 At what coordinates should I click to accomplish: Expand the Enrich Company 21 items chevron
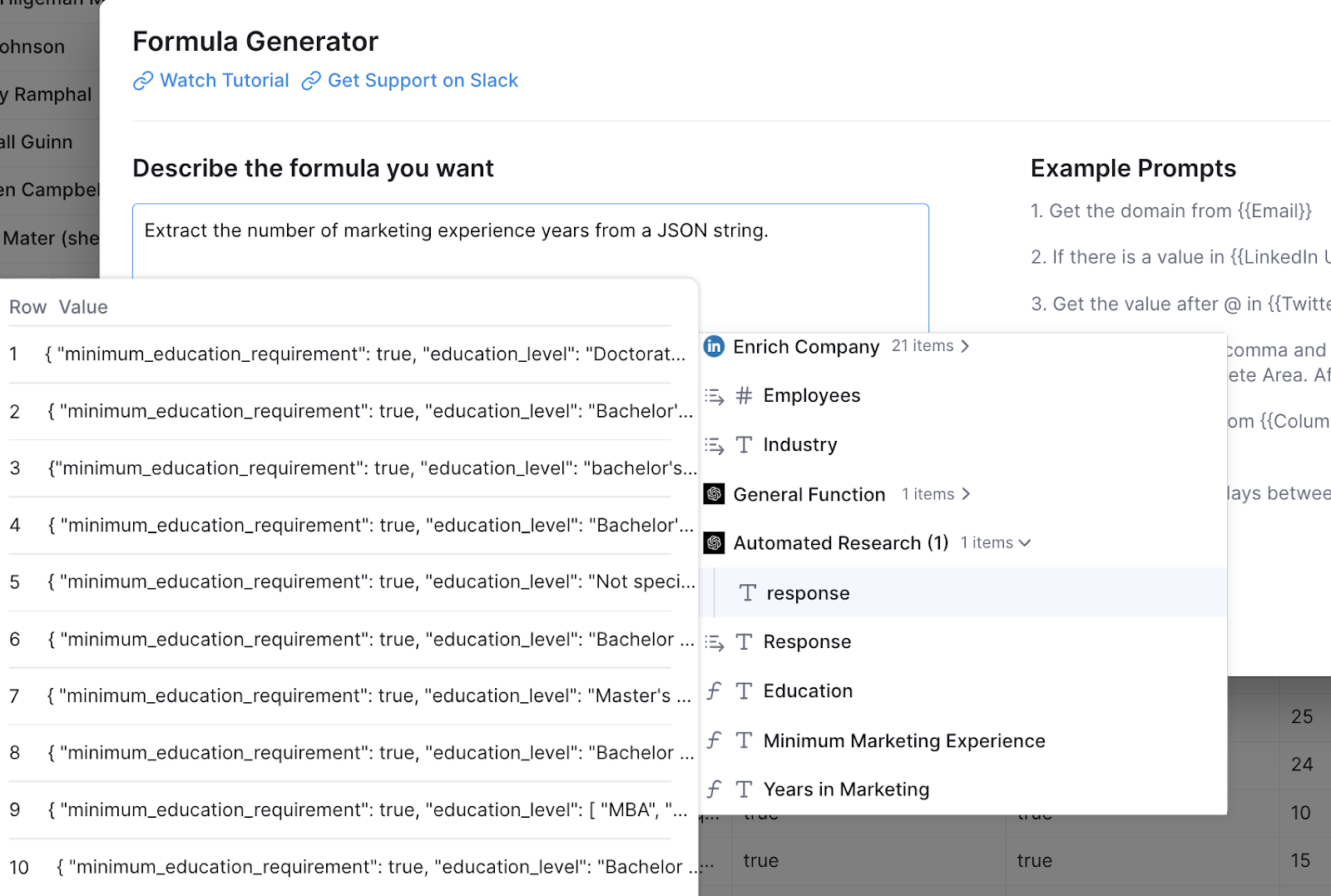point(965,346)
